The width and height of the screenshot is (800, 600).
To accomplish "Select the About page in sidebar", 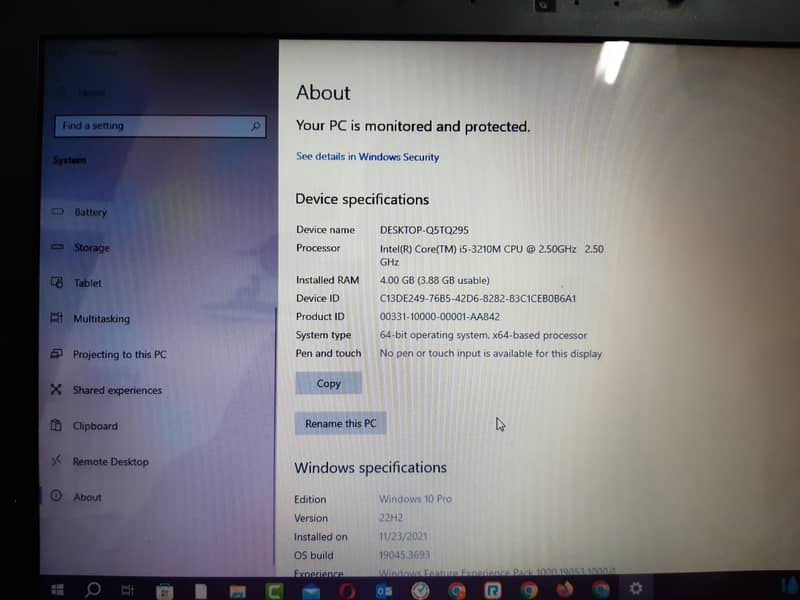I will 87,497.
